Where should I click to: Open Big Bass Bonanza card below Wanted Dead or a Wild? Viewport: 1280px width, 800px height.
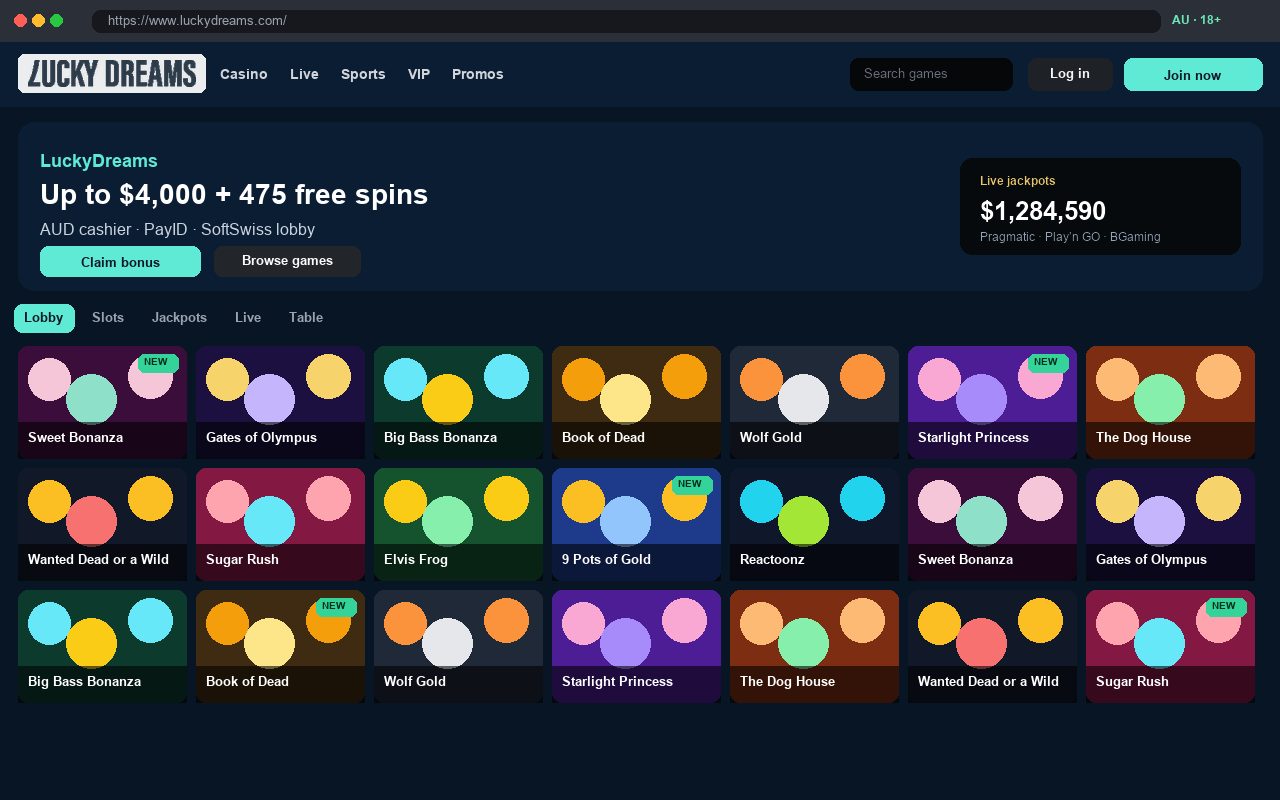coord(102,646)
